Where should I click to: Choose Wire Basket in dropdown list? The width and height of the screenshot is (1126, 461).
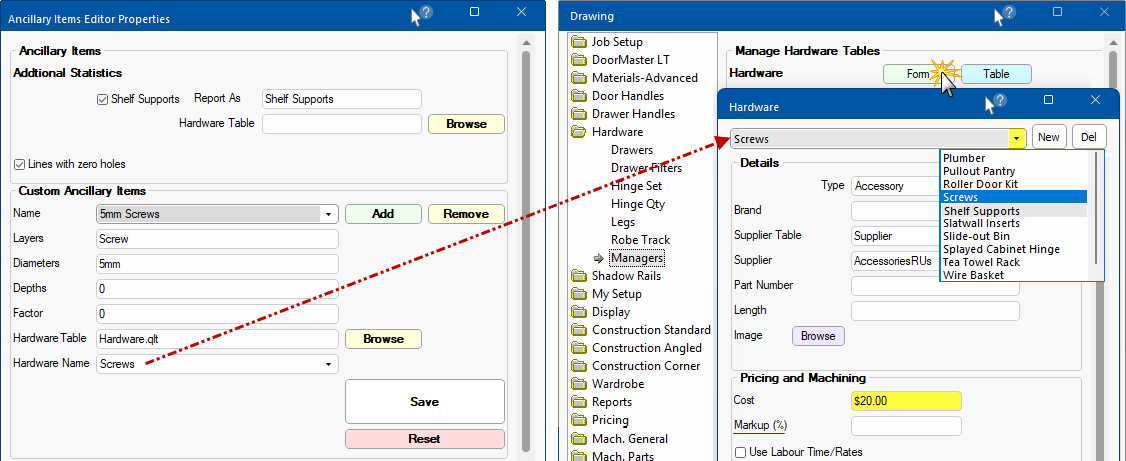[973, 275]
